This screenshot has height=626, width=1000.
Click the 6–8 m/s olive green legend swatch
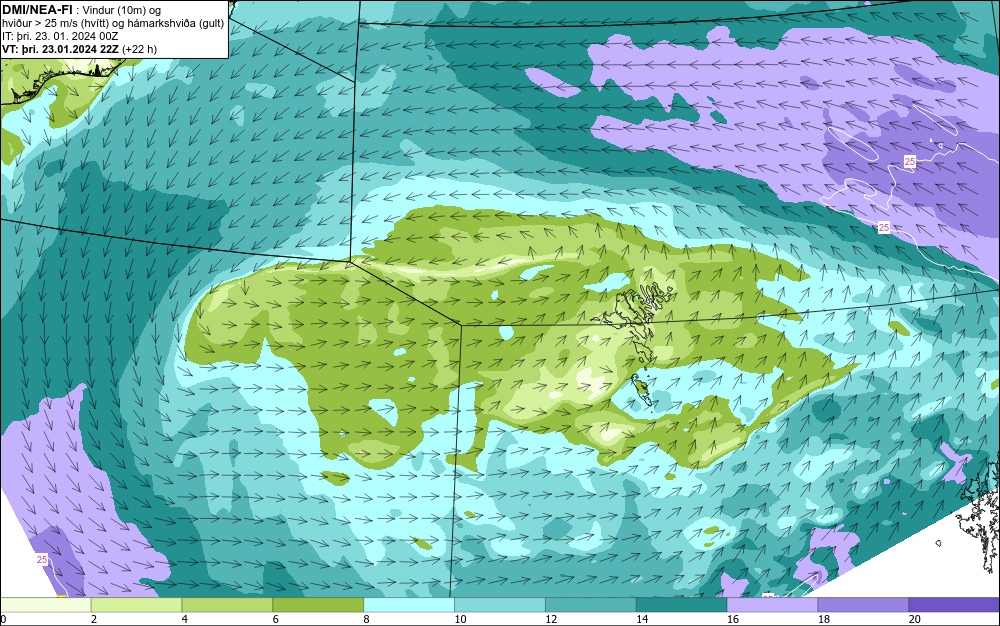[318, 604]
